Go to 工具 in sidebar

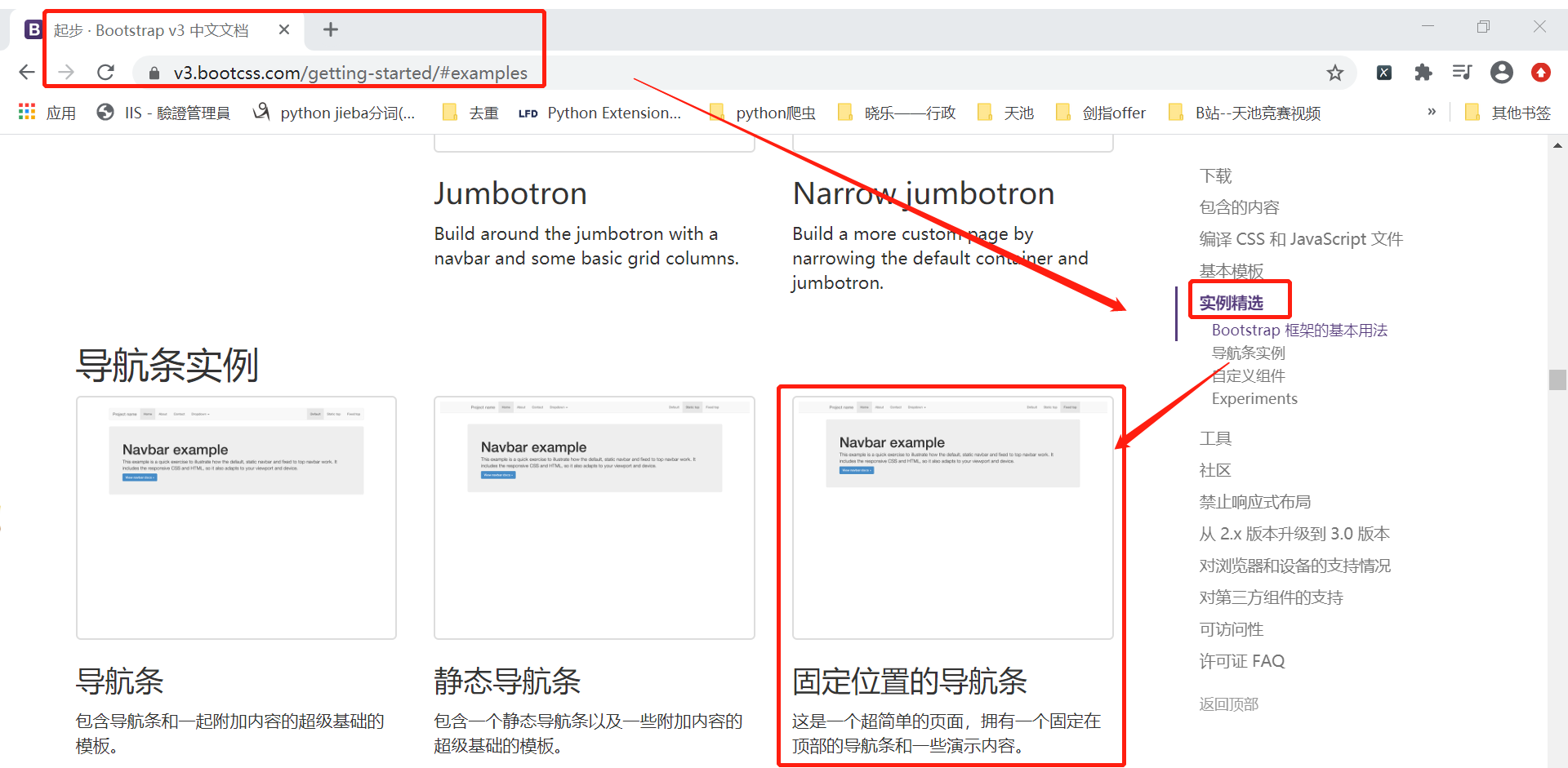point(1215,438)
